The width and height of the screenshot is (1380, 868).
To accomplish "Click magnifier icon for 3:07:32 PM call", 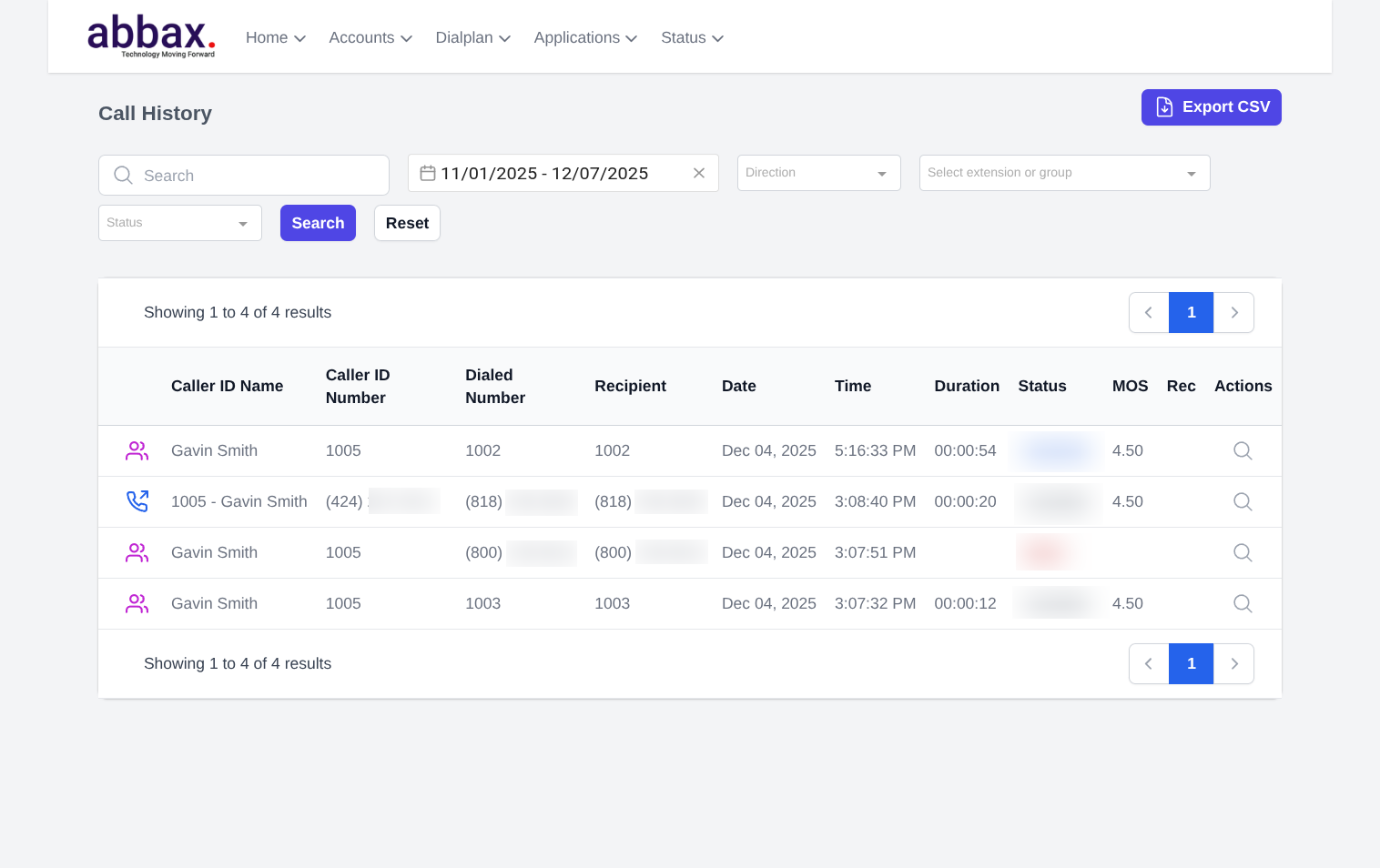I will 1242,603.
